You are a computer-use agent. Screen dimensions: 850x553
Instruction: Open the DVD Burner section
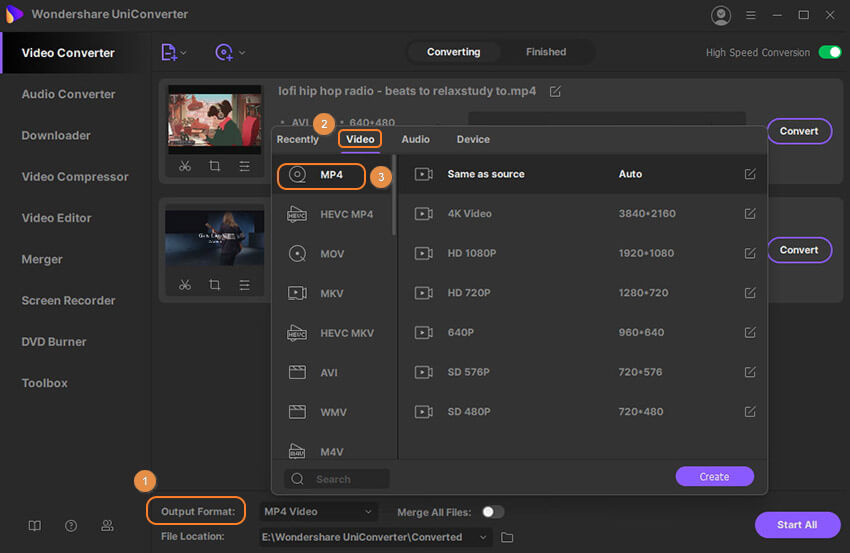(x=54, y=342)
